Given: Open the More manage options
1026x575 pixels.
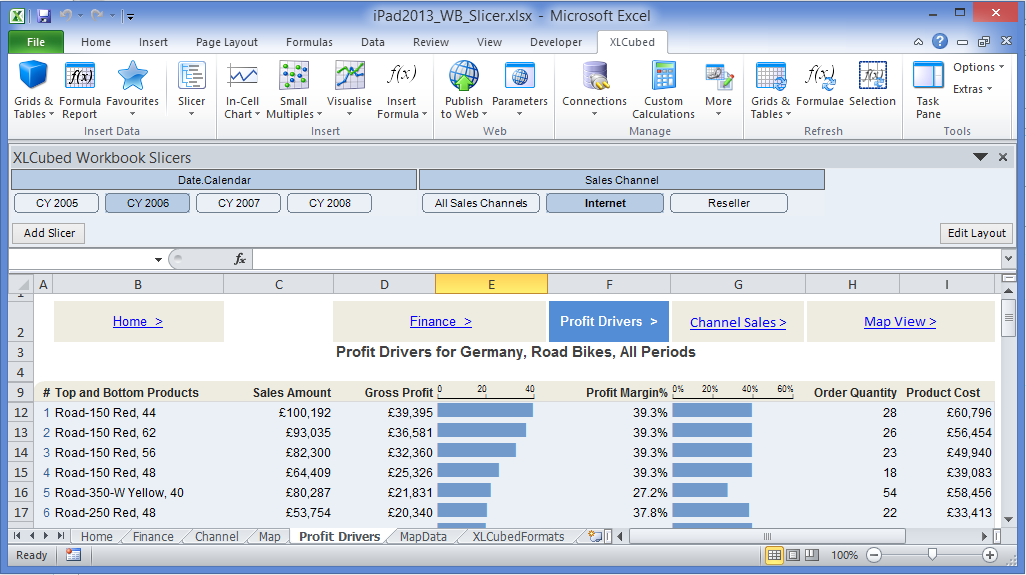Looking at the screenshot, I should coord(718,90).
